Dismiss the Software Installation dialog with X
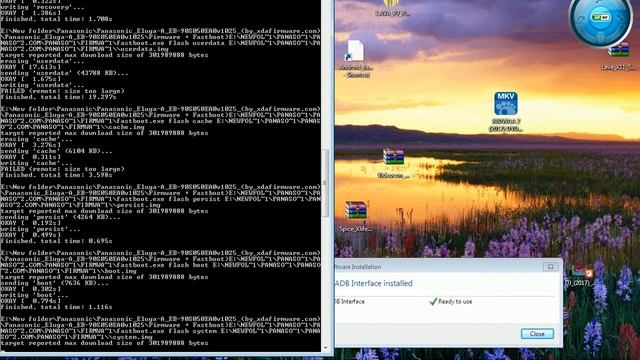Viewport: 640px width, 360px height. pyautogui.click(x=550, y=267)
